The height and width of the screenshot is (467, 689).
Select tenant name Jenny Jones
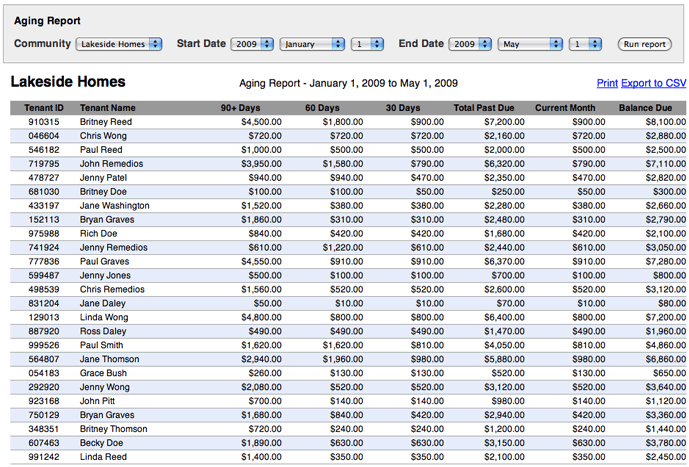[105, 275]
